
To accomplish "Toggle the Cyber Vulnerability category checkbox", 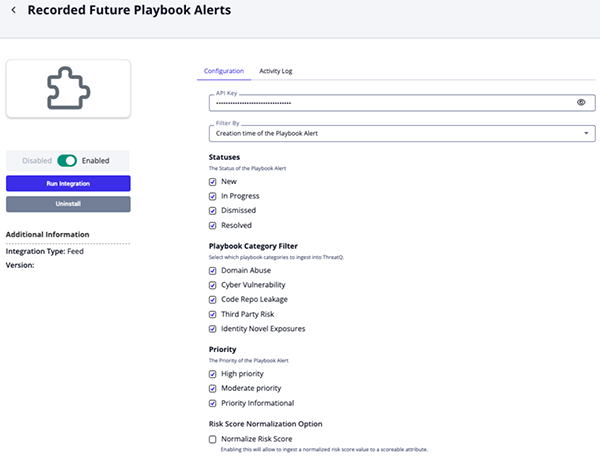I will point(212,285).
